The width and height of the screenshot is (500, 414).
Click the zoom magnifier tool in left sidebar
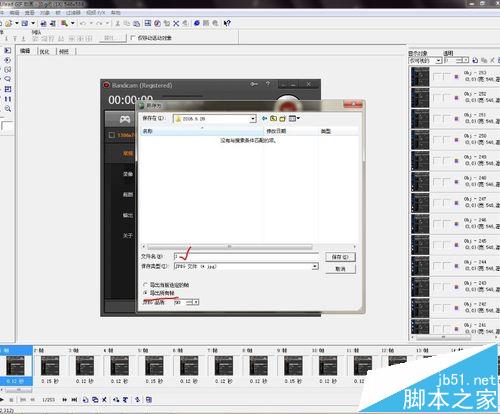(x=8, y=109)
